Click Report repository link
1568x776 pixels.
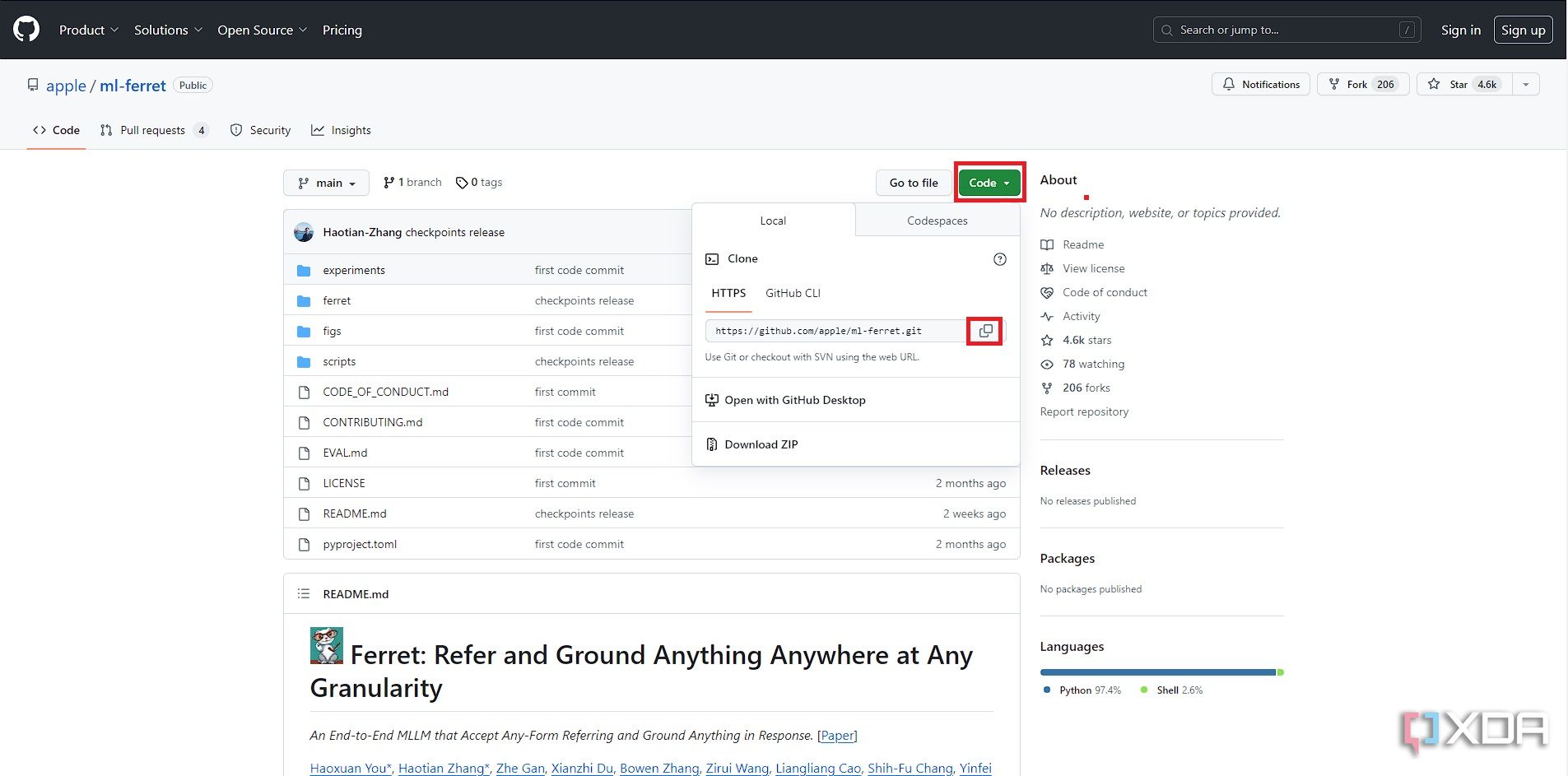click(x=1084, y=411)
